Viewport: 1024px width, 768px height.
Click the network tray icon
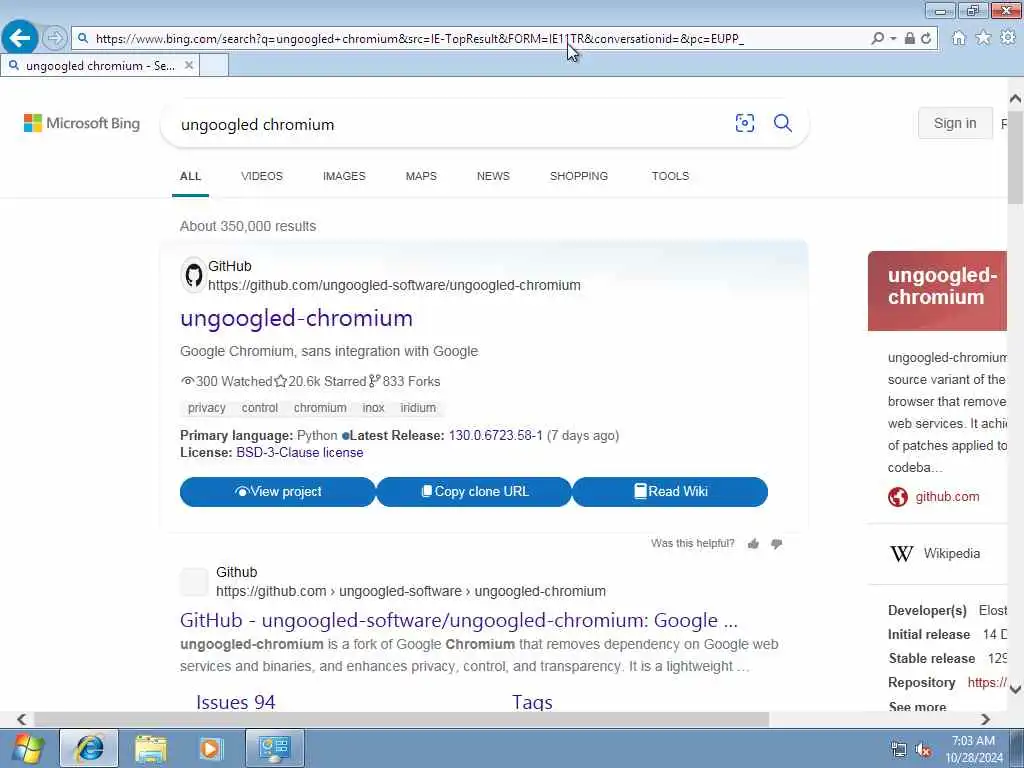(x=899, y=750)
